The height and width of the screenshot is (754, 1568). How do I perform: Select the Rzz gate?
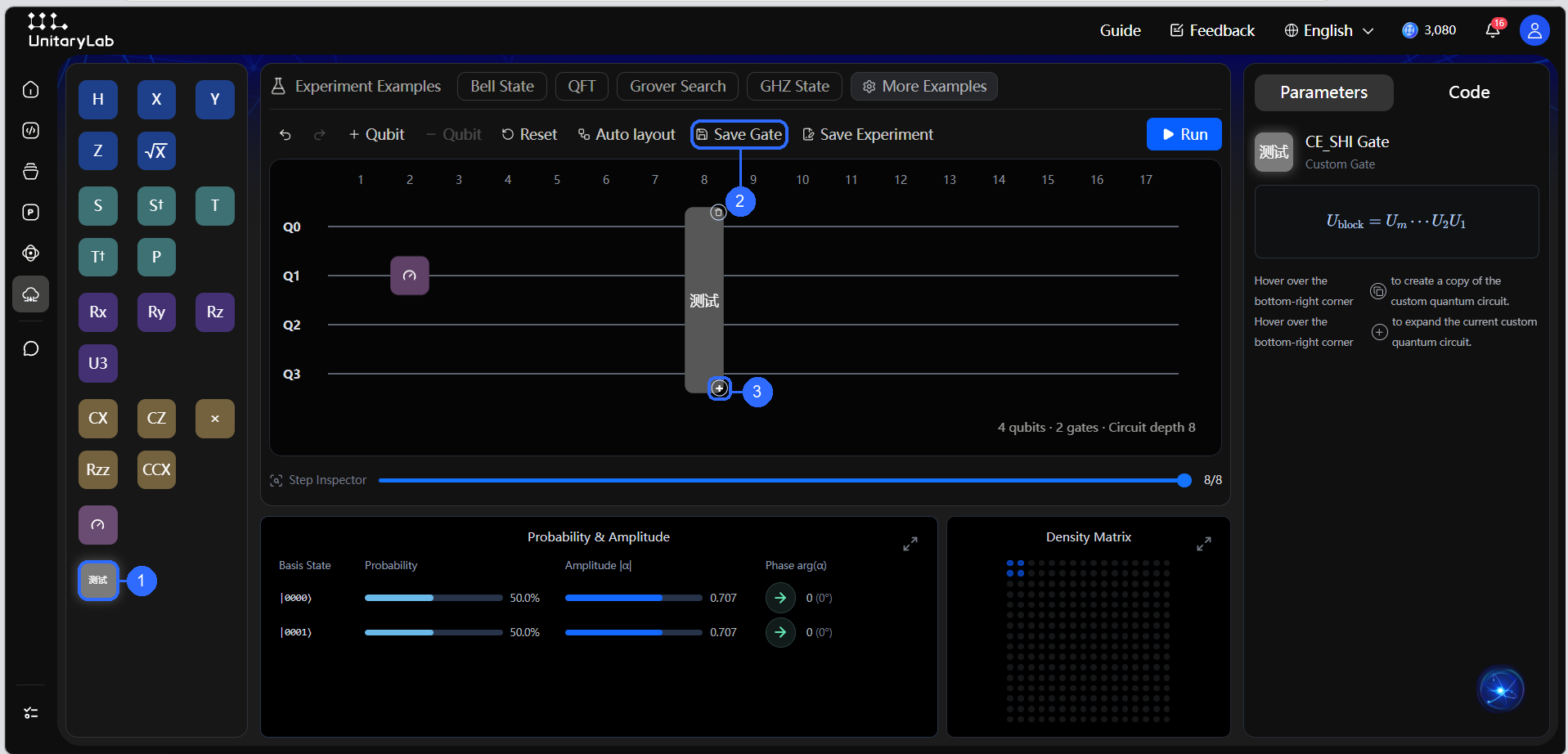pos(98,470)
